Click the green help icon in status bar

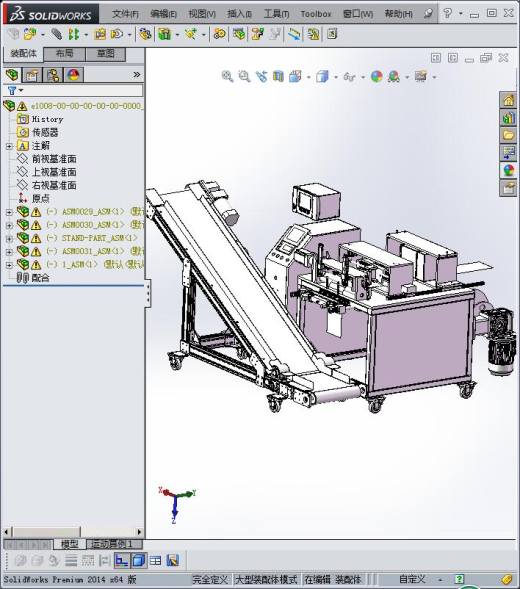pyautogui.click(x=459, y=579)
